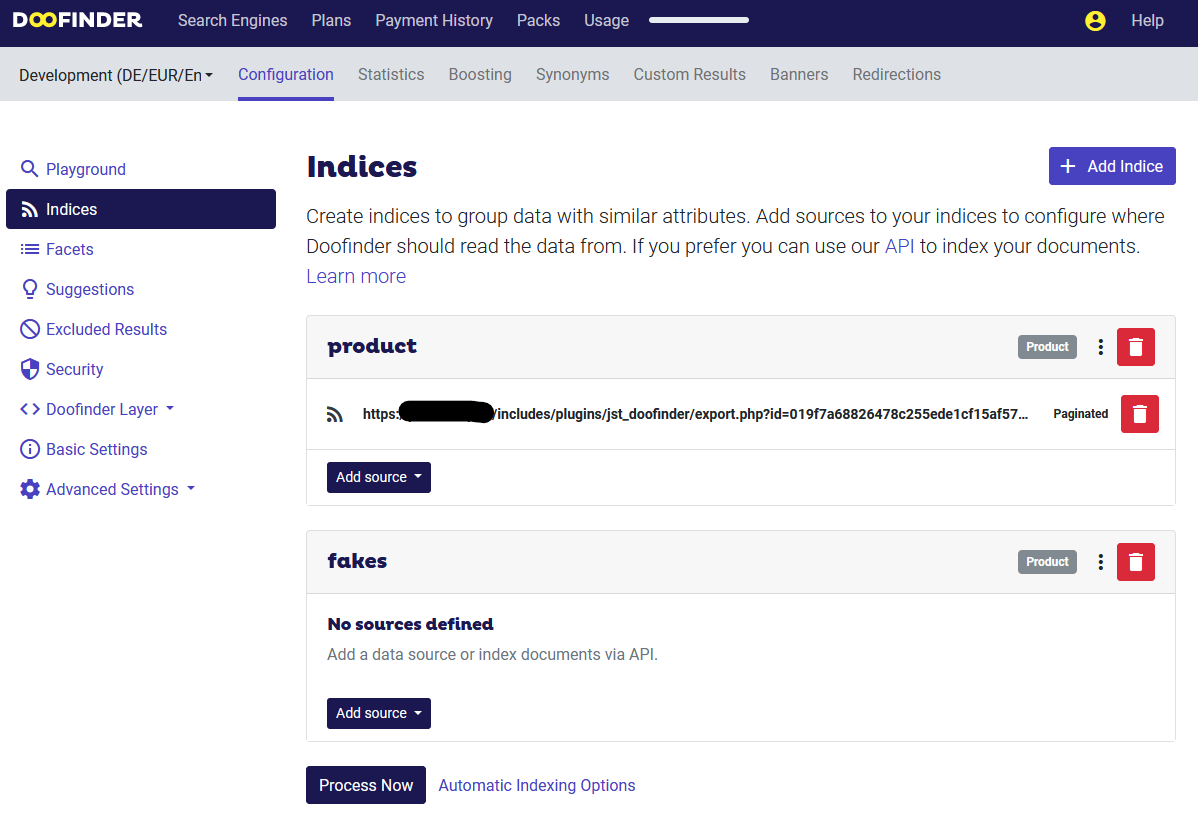Delete the product index via trash icon

click(x=1135, y=346)
